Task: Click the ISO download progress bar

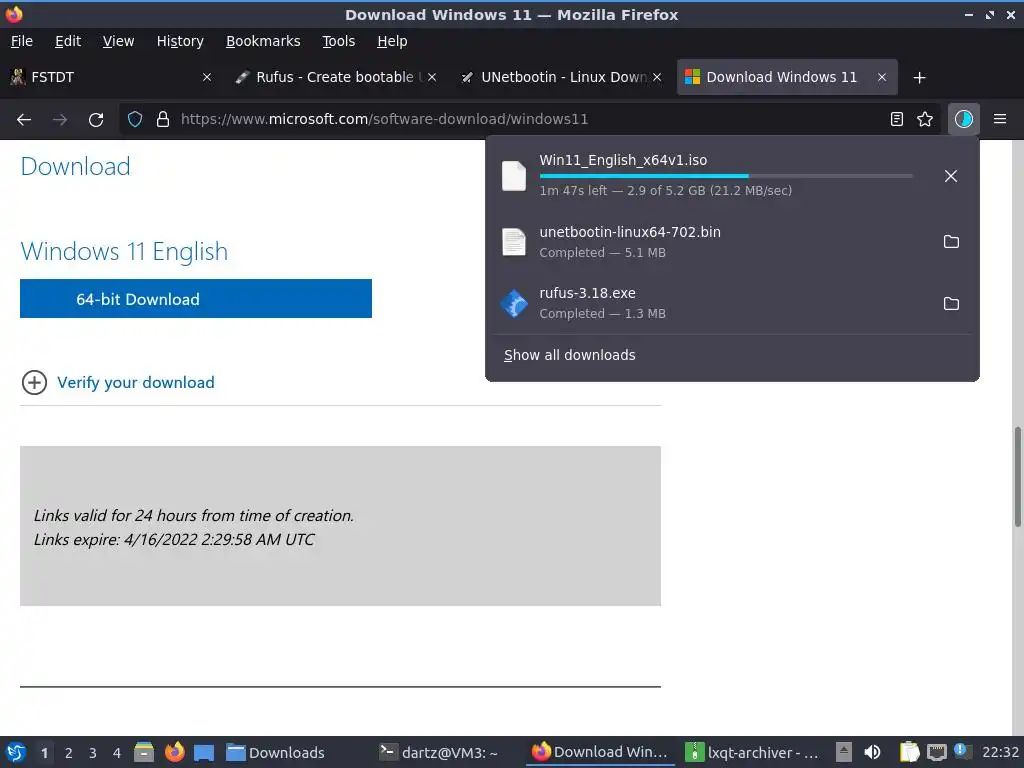Action: 726,176
